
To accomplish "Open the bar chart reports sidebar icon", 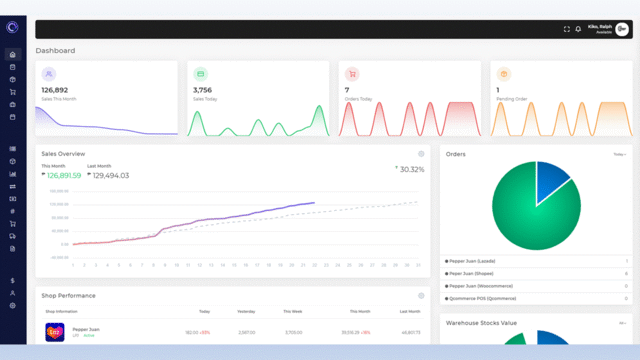I will pos(13,174).
